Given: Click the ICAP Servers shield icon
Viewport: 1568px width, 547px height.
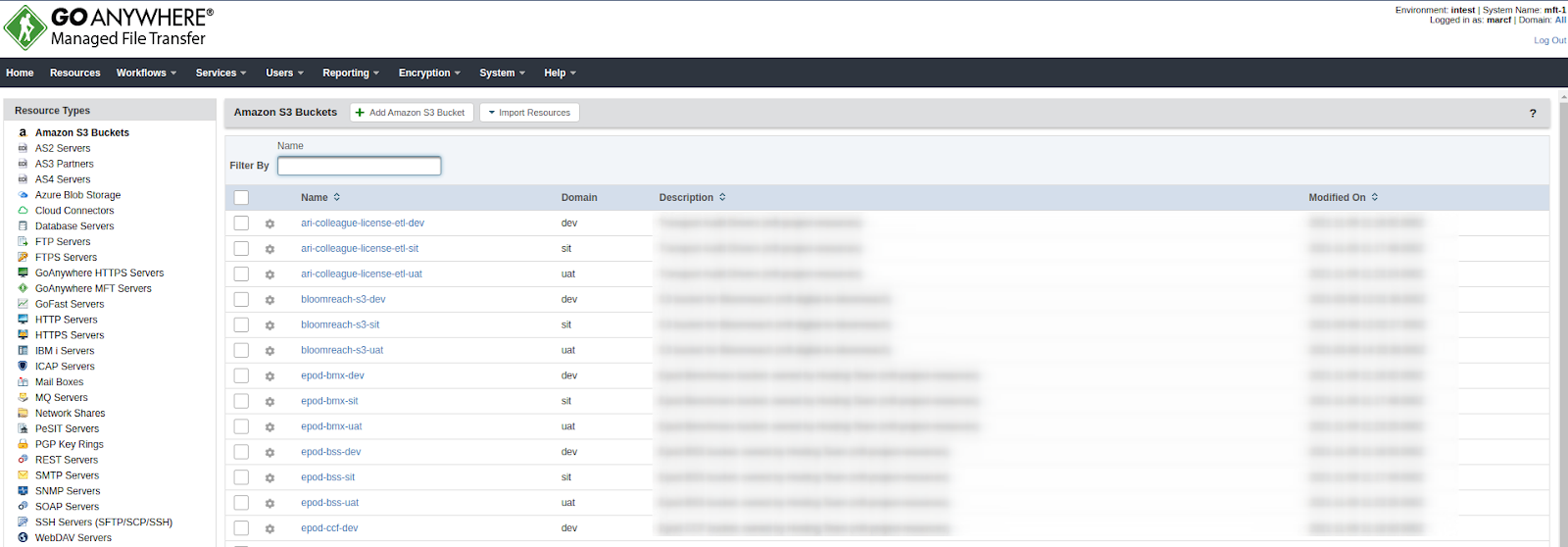Looking at the screenshot, I should click(x=23, y=367).
